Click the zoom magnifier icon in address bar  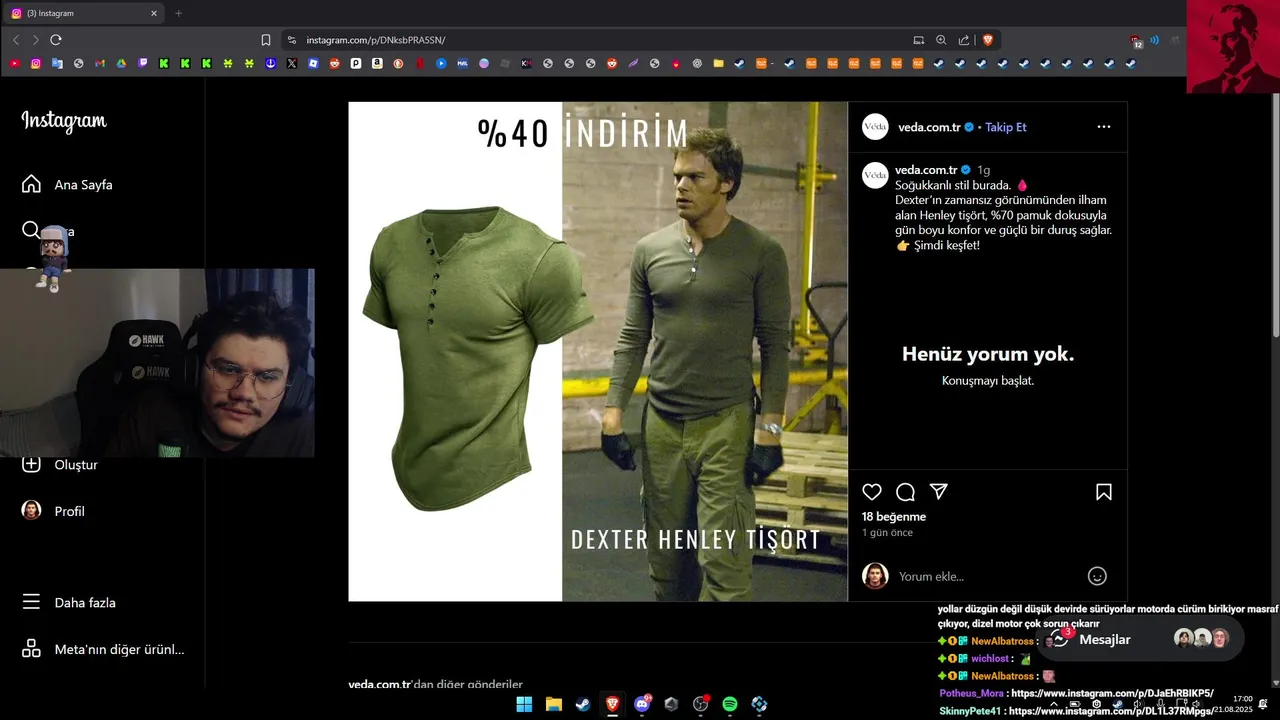pos(941,40)
